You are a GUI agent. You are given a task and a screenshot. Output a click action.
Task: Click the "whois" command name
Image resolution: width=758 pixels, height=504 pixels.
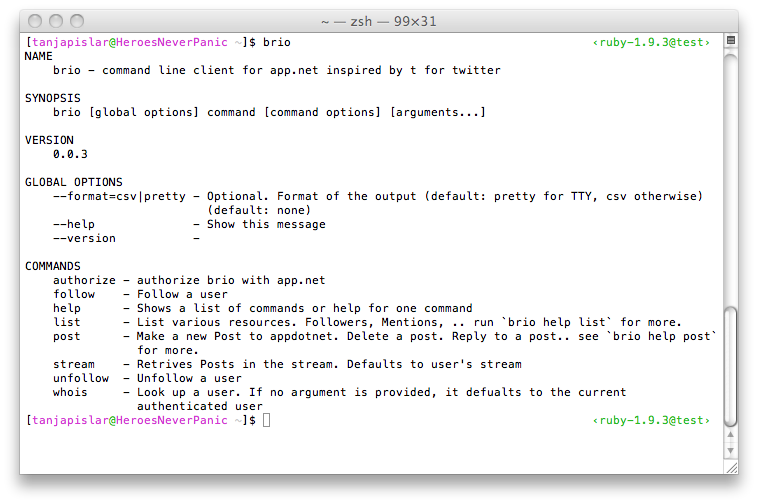pos(70,392)
